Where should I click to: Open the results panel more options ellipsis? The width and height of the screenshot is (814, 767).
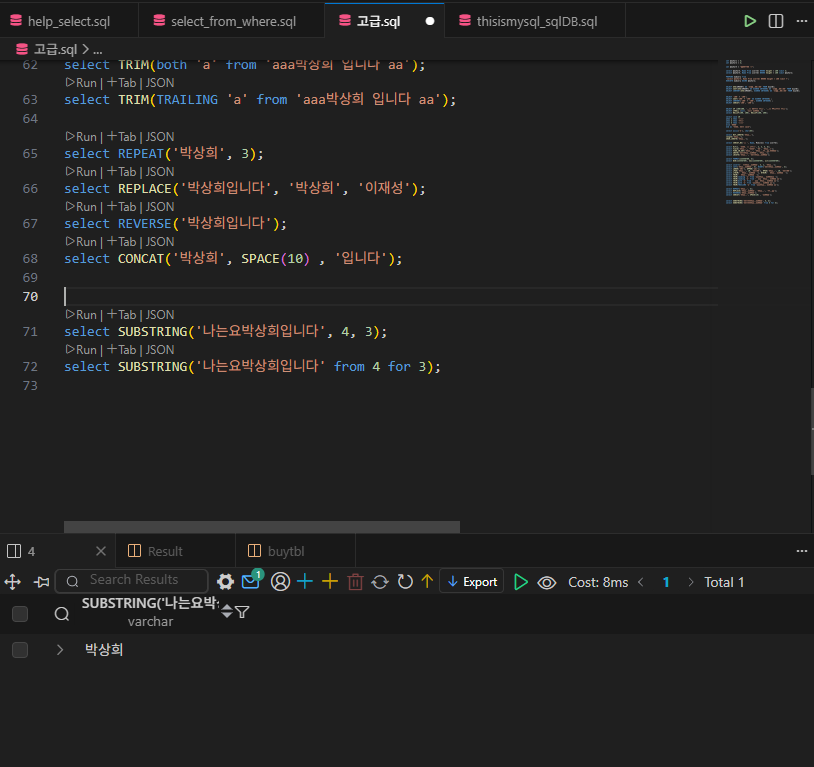[802, 551]
